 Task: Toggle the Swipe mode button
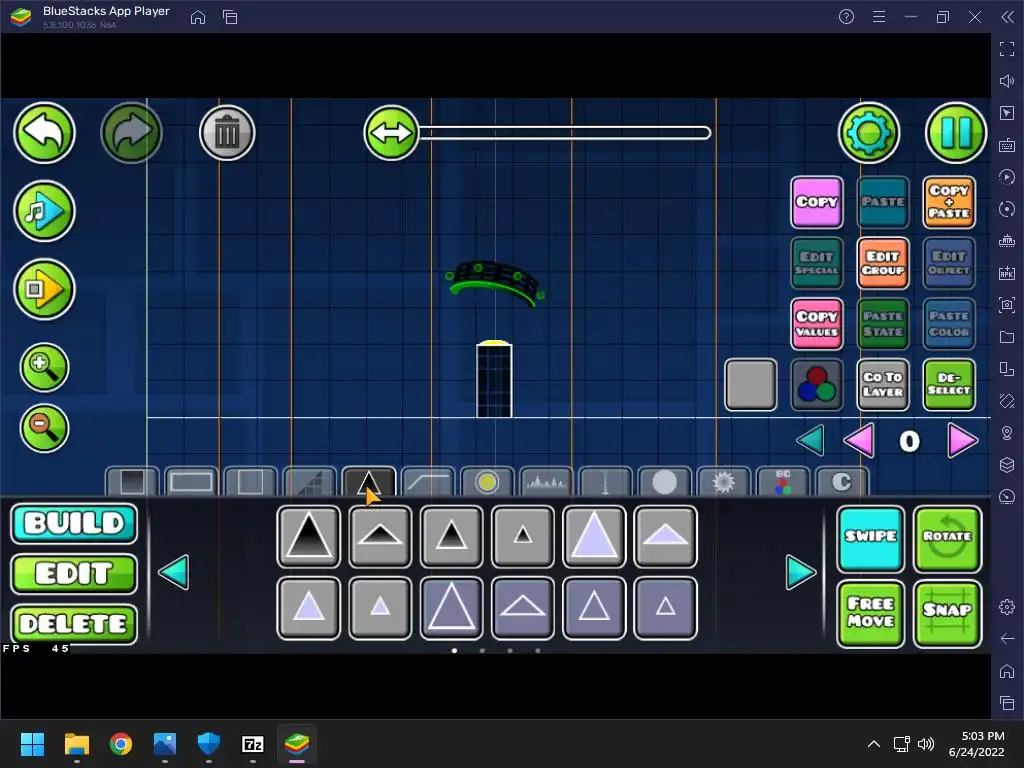tap(871, 539)
